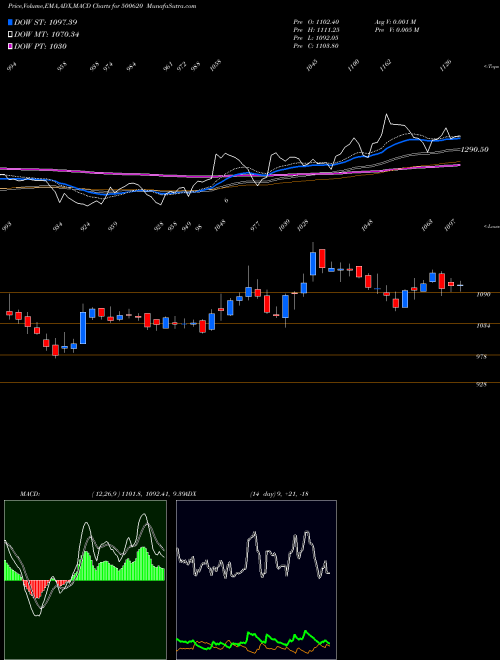Click the chart title mentioning MunafaSutra.com

click(x=102, y=6)
